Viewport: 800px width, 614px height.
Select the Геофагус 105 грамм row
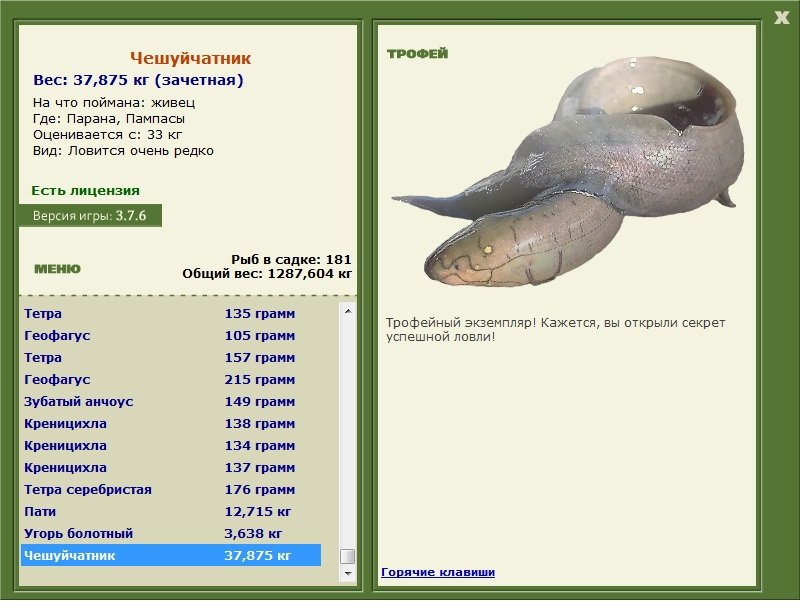pos(171,335)
